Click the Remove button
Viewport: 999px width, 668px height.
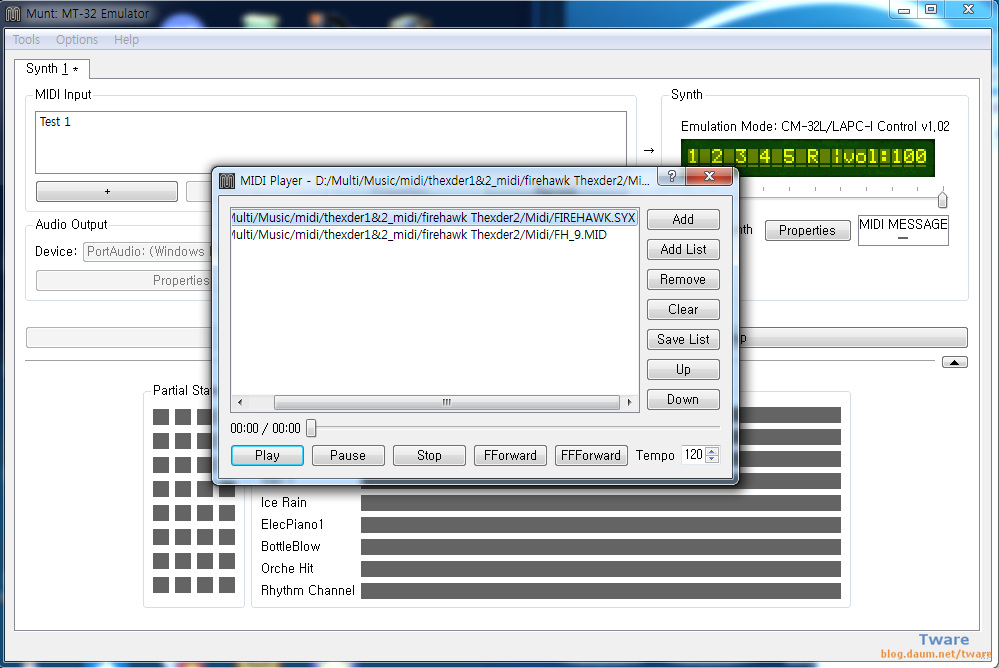pos(683,279)
